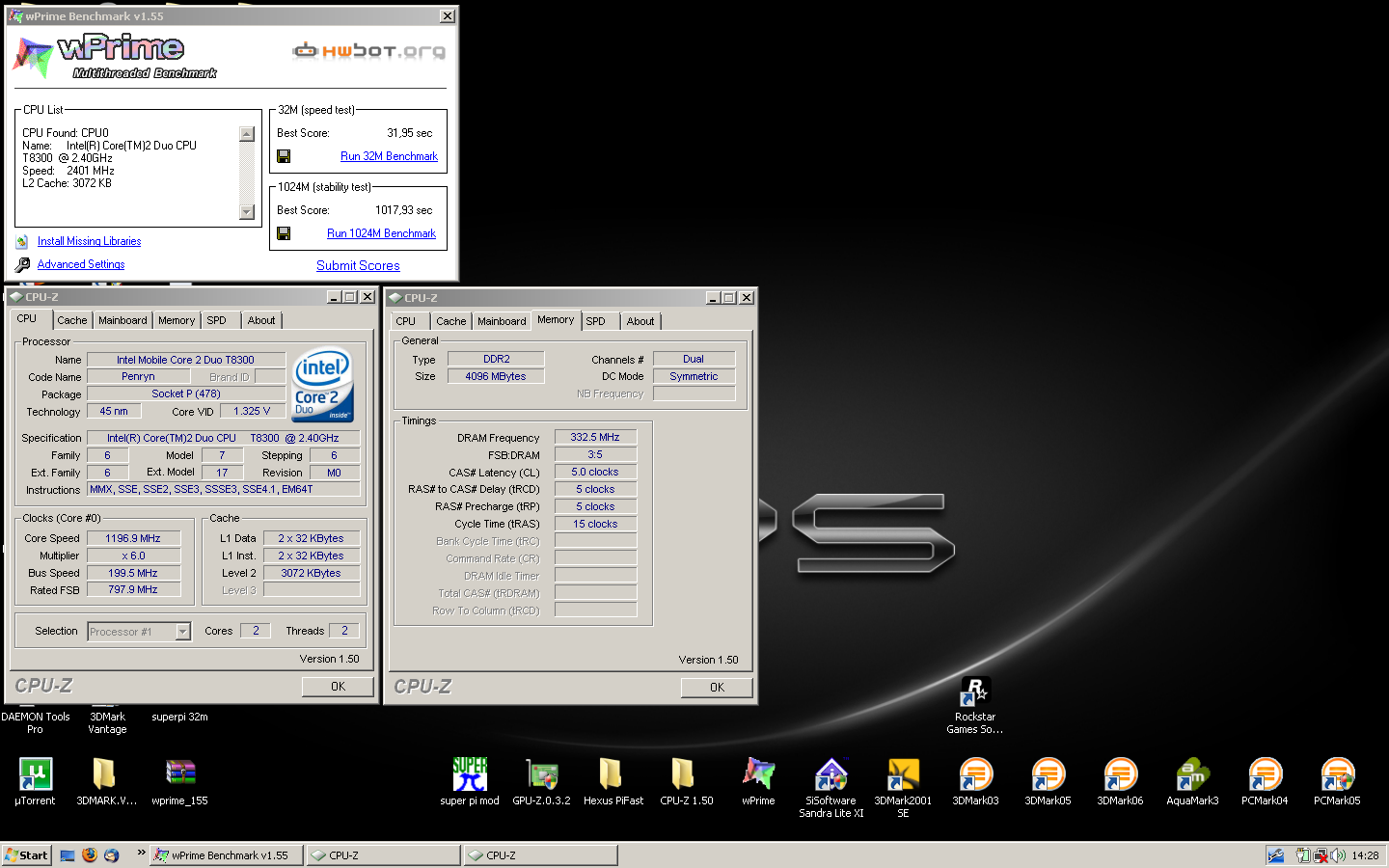This screenshot has height=868, width=1389.
Task: Click the Core Speed value 1196.9 MHz
Action: tap(133, 538)
